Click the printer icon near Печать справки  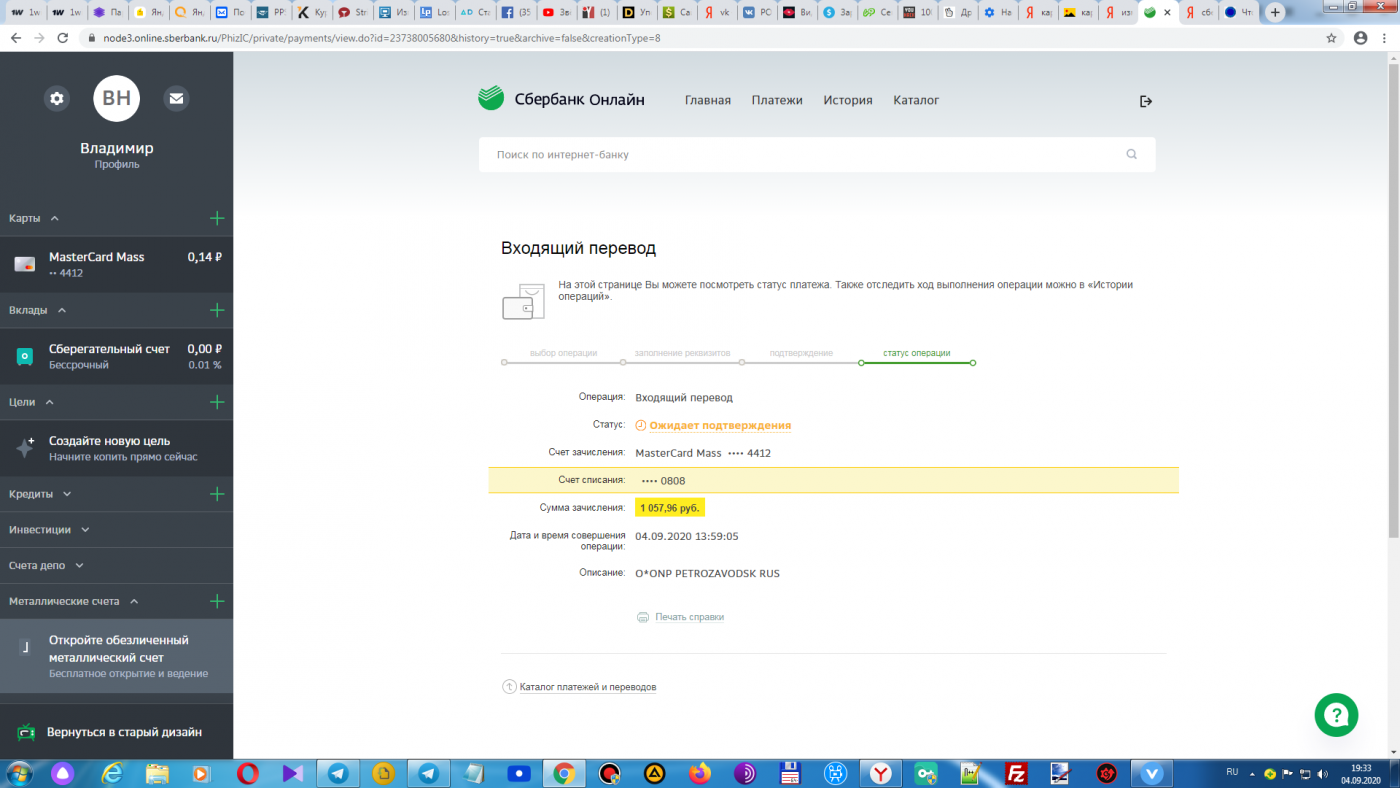(643, 617)
